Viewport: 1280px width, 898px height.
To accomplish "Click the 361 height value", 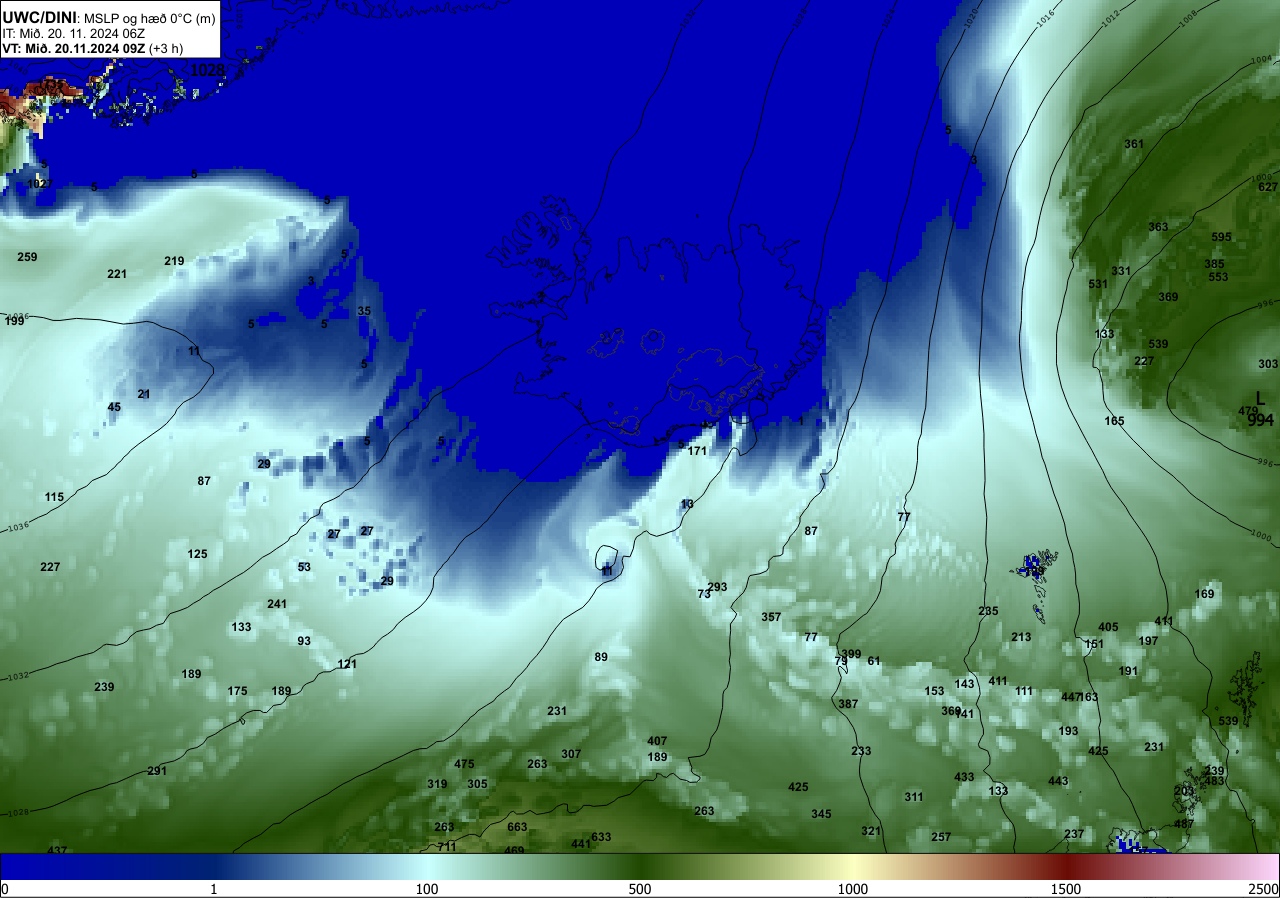I will (1134, 144).
